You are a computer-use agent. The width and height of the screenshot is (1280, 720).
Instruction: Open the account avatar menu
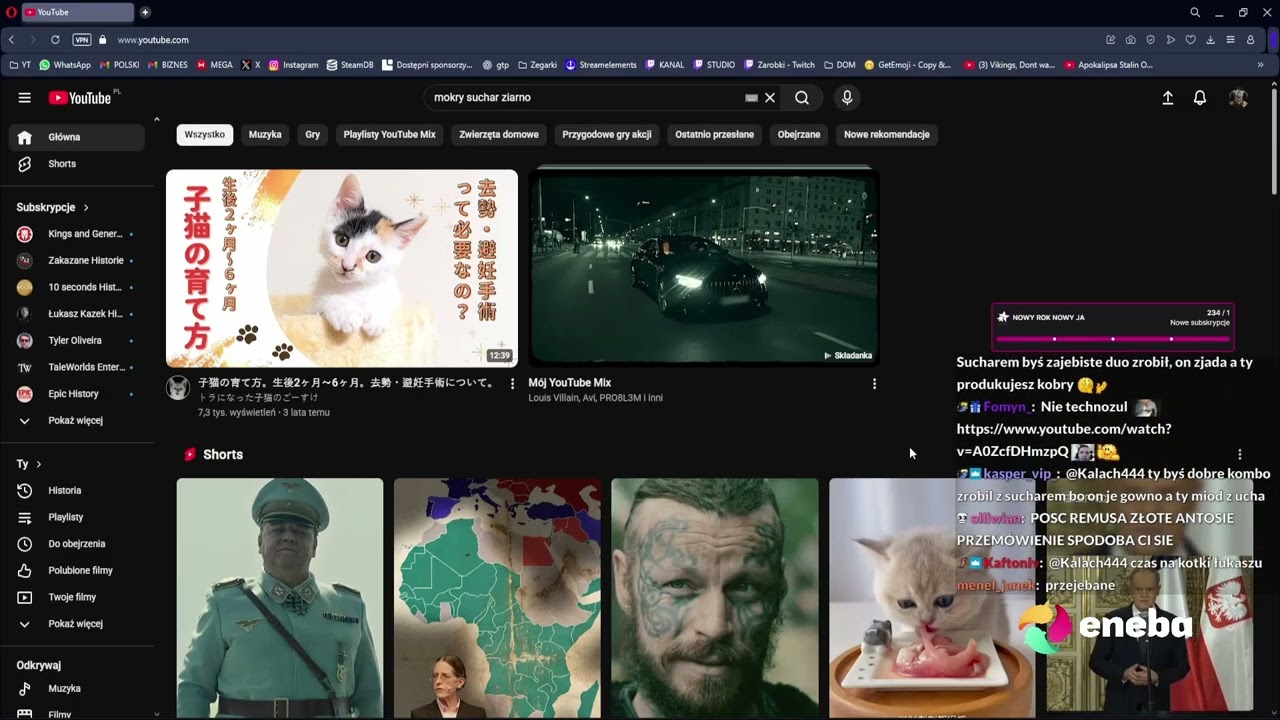pyautogui.click(x=1238, y=98)
